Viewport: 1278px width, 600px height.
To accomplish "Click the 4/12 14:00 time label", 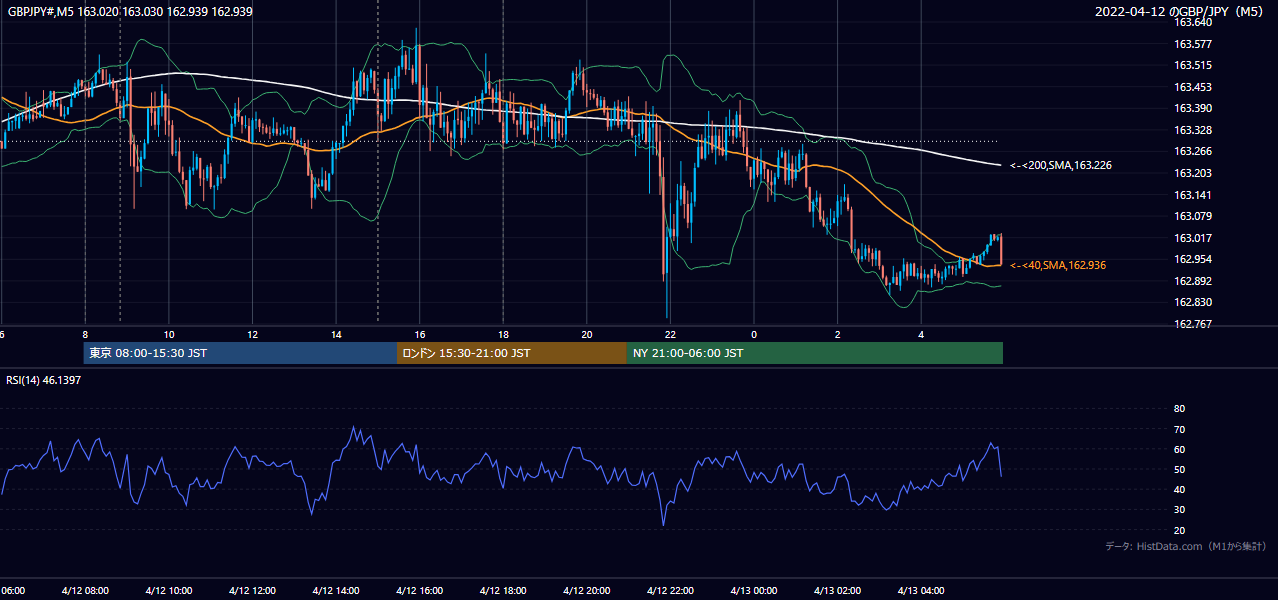I will pos(335,591).
